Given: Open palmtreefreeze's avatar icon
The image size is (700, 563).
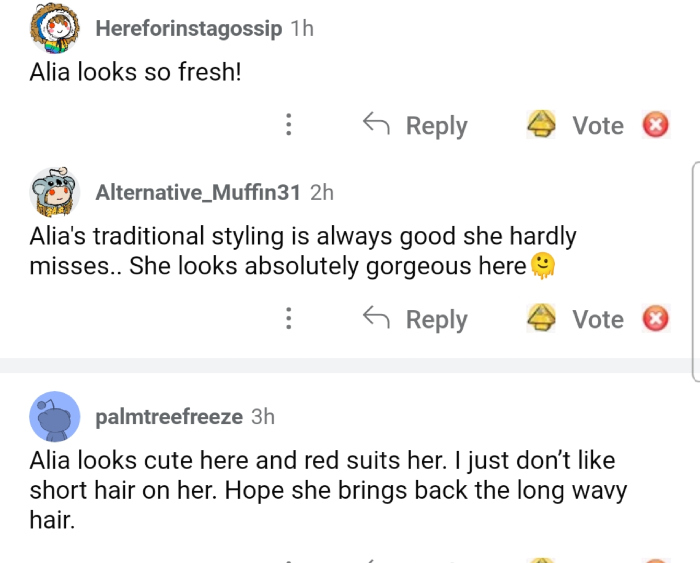Looking at the screenshot, I should (x=54, y=416).
